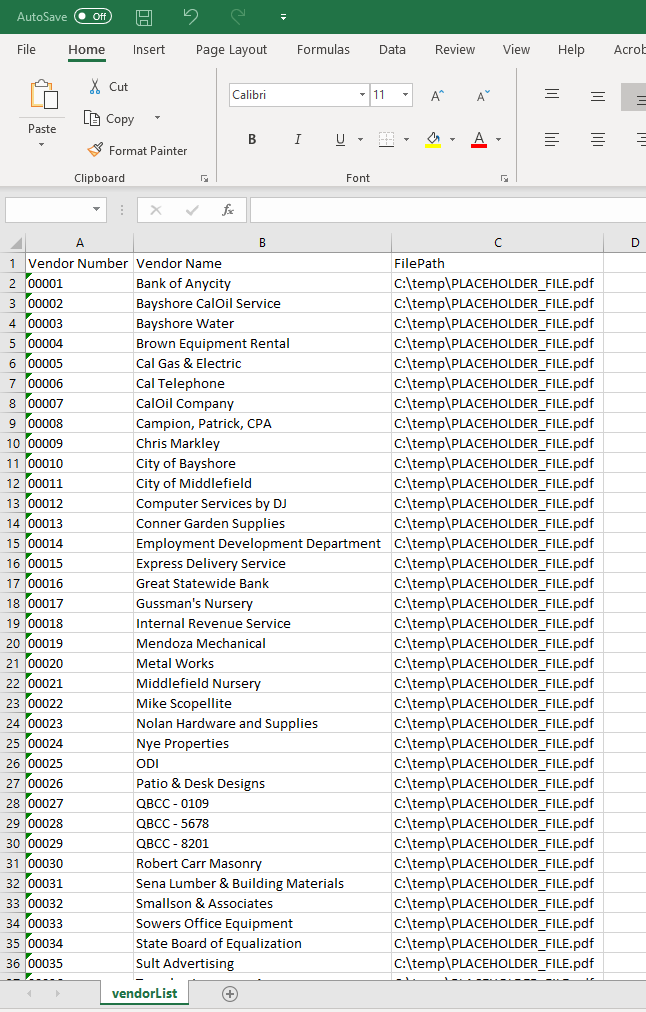
Task: Click the Format Painter brush icon
Action: (95, 150)
